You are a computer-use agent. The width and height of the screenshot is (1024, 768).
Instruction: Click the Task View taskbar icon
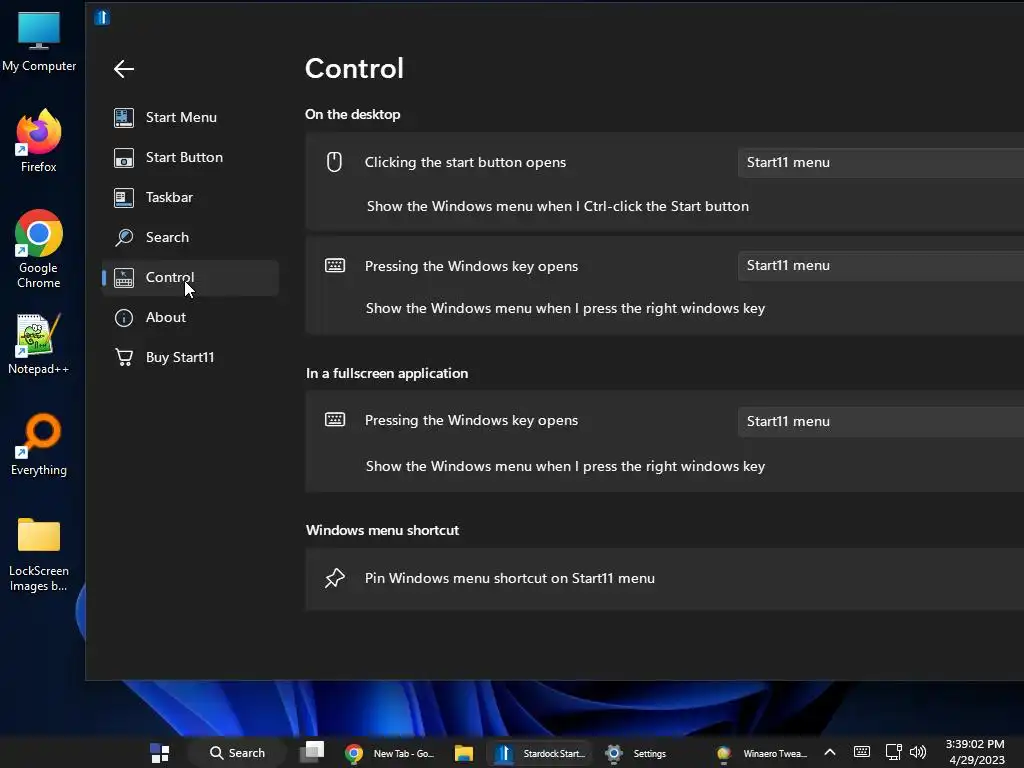(312, 752)
